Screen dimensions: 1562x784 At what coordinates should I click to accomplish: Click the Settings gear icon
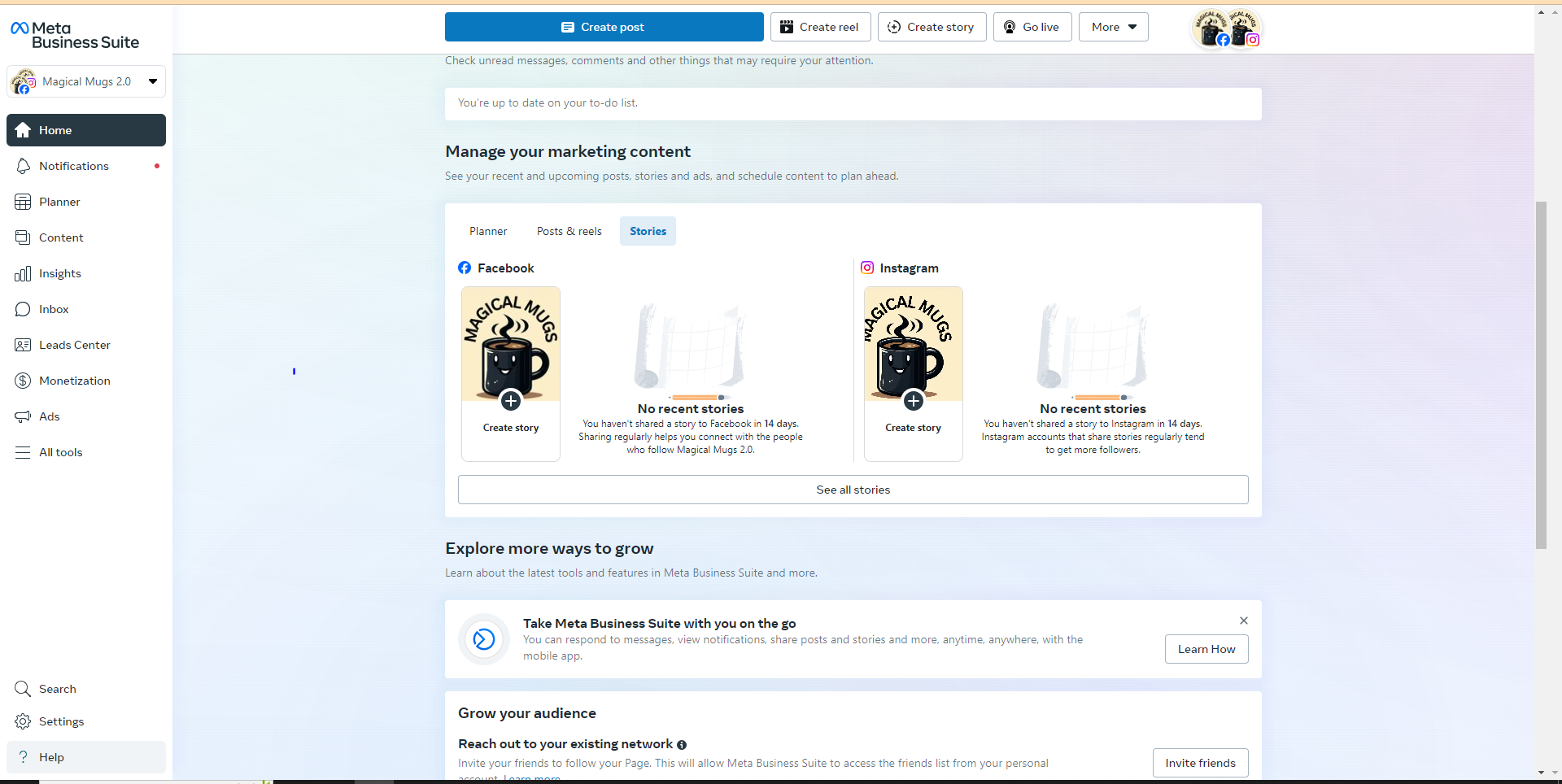[x=23, y=721]
